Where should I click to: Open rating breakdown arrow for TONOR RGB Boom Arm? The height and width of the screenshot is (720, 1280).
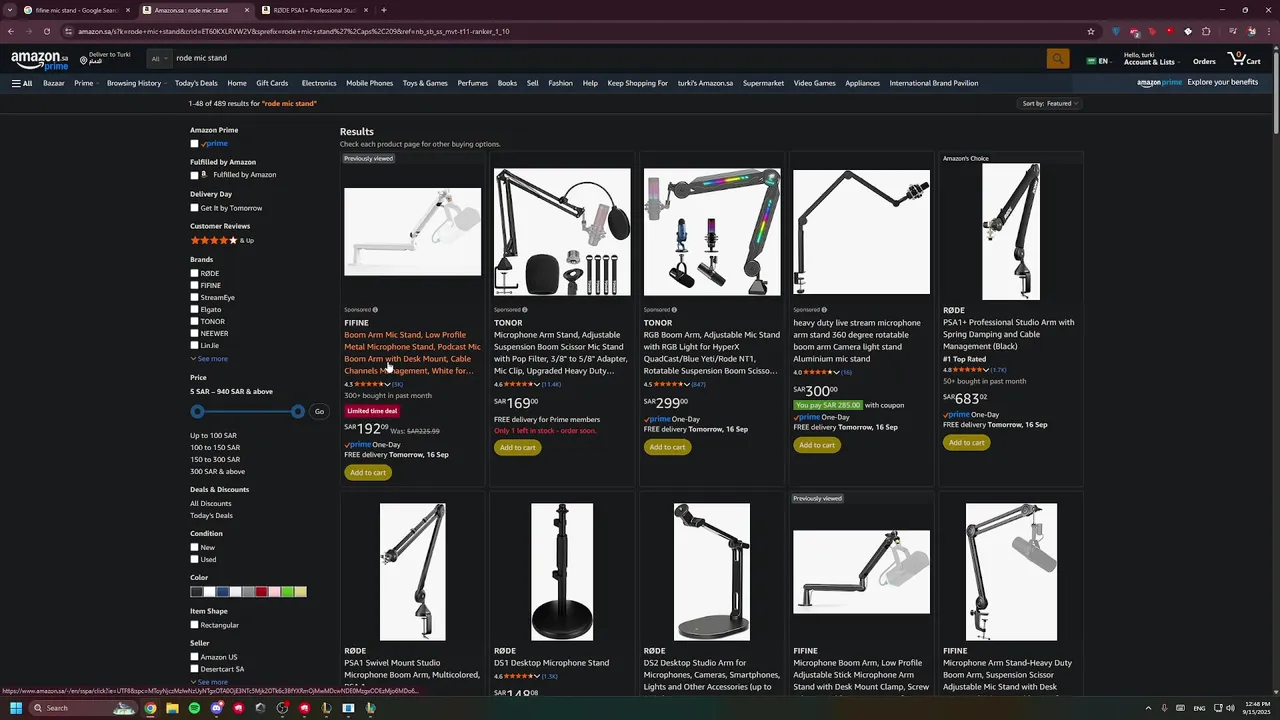[687, 384]
